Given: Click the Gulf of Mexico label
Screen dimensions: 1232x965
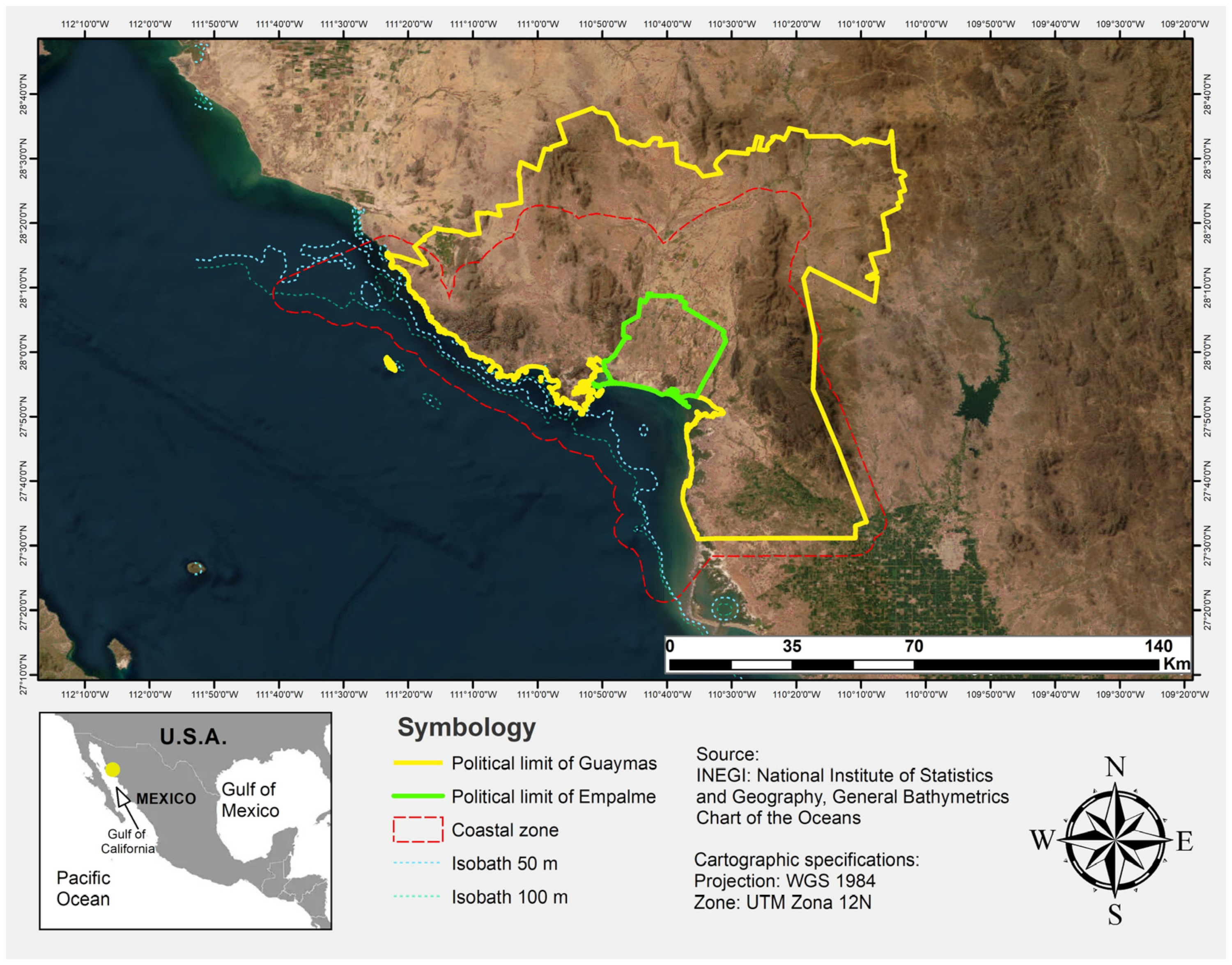Looking at the screenshot, I should 250,800.
